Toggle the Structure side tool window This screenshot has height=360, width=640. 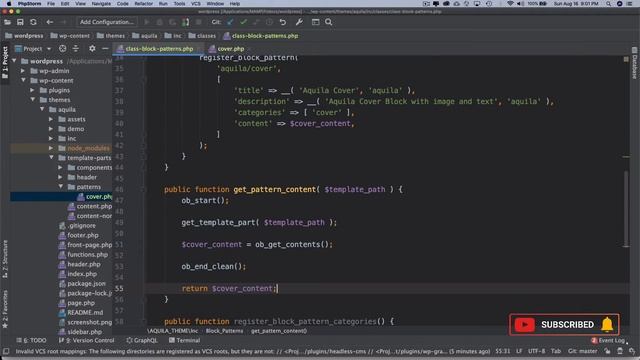pos(5,259)
